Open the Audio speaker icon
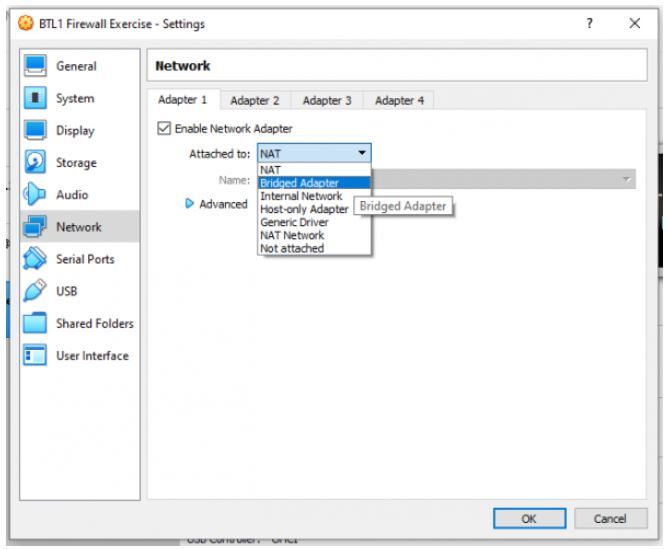The image size is (670, 549). [35, 194]
